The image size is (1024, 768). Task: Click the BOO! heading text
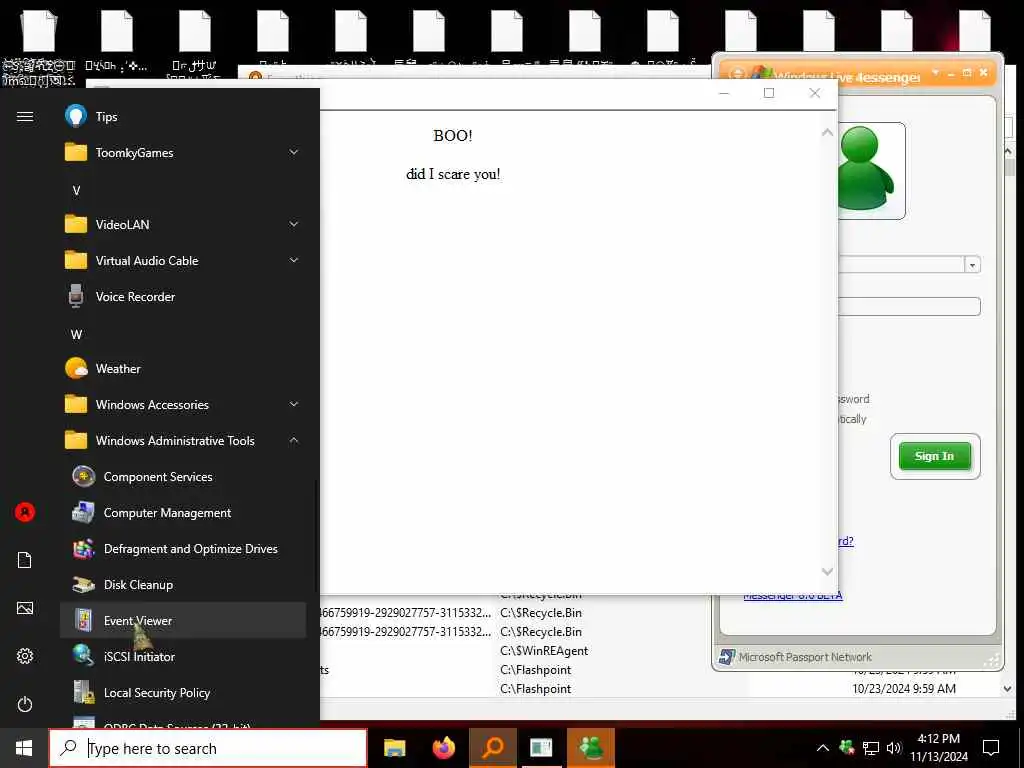coord(453,136)
